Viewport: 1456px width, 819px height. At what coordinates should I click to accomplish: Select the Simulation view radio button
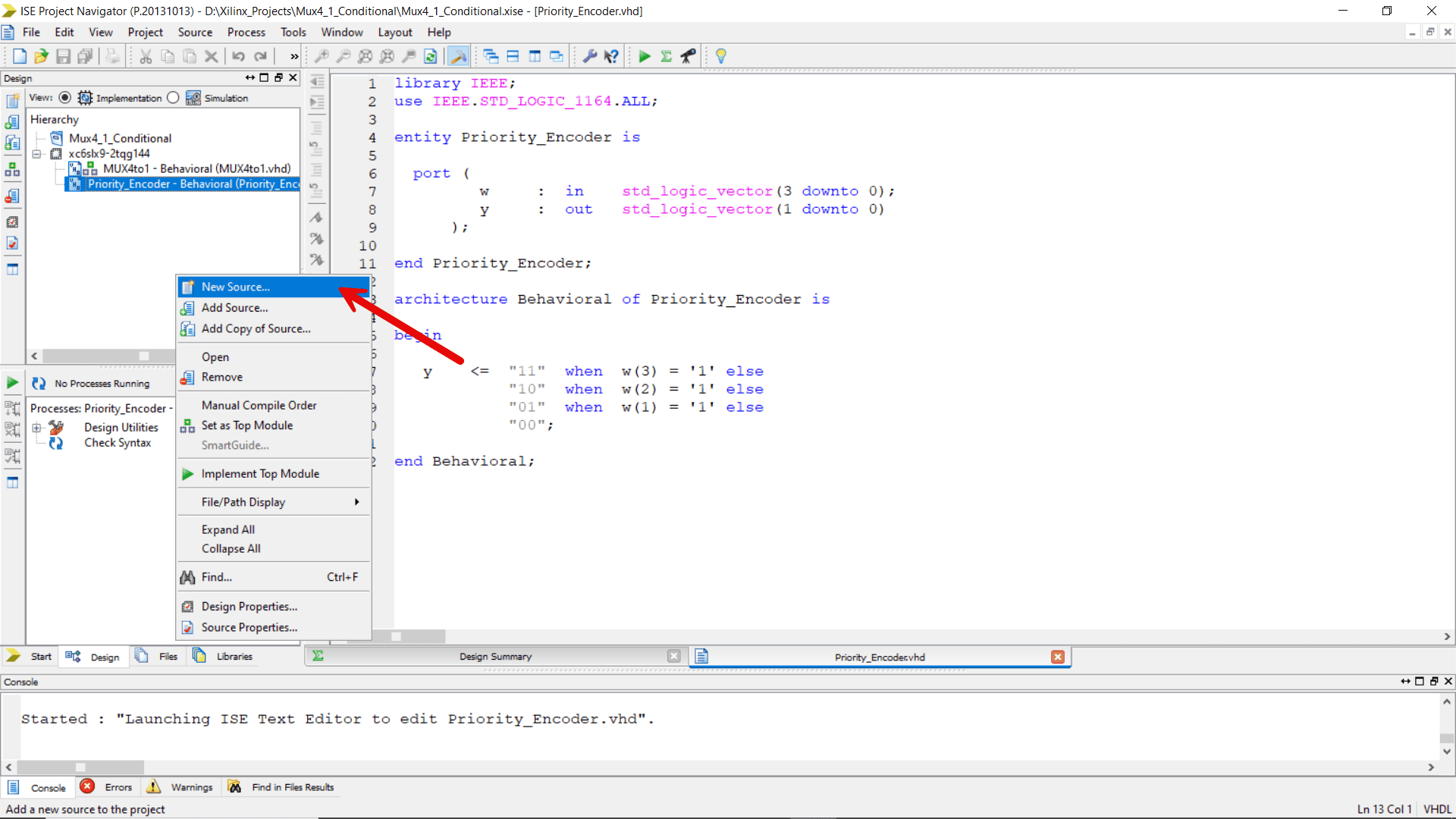tap(172, 97)
